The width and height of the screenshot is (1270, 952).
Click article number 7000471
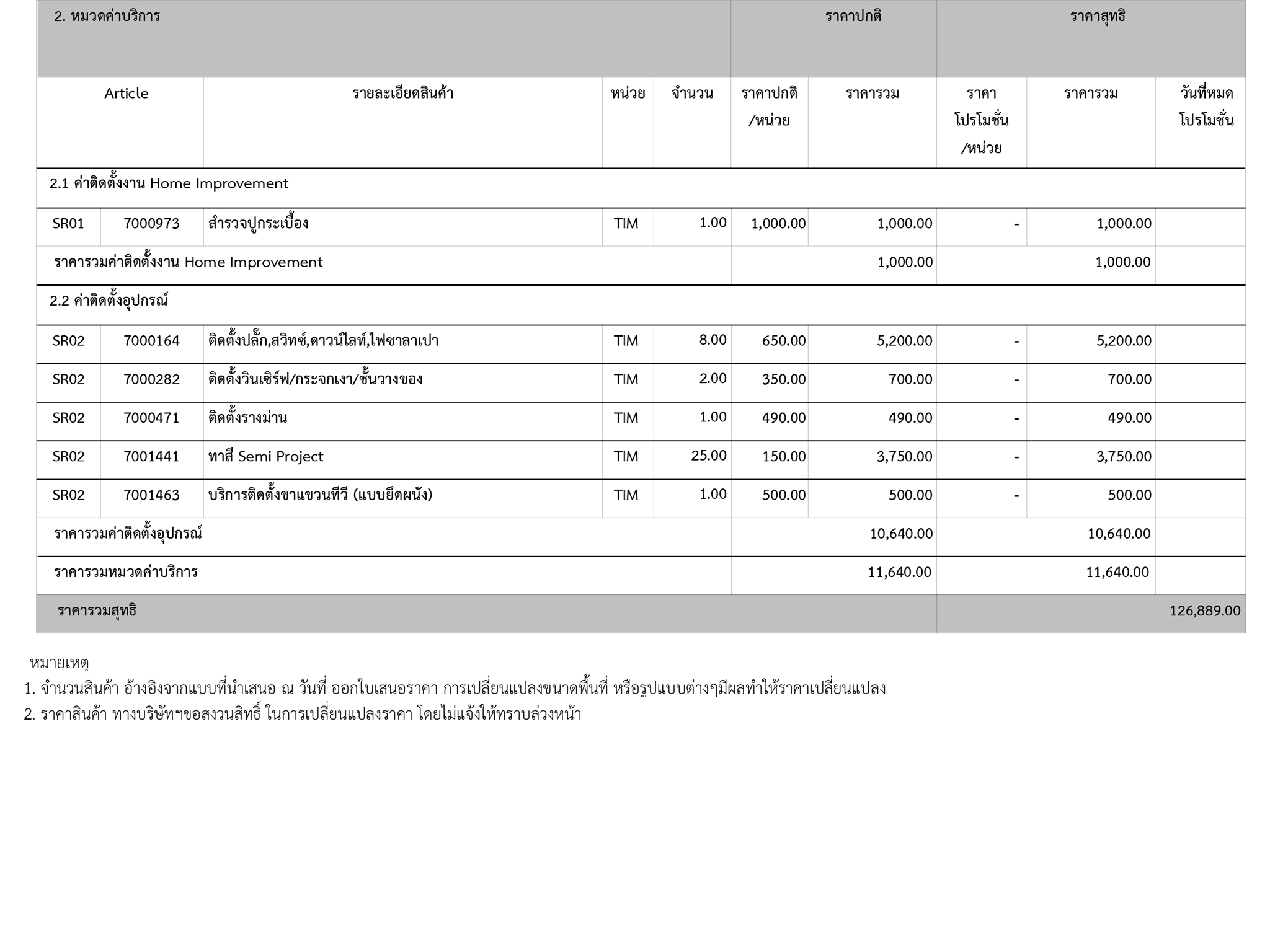(x=151, y=418)
